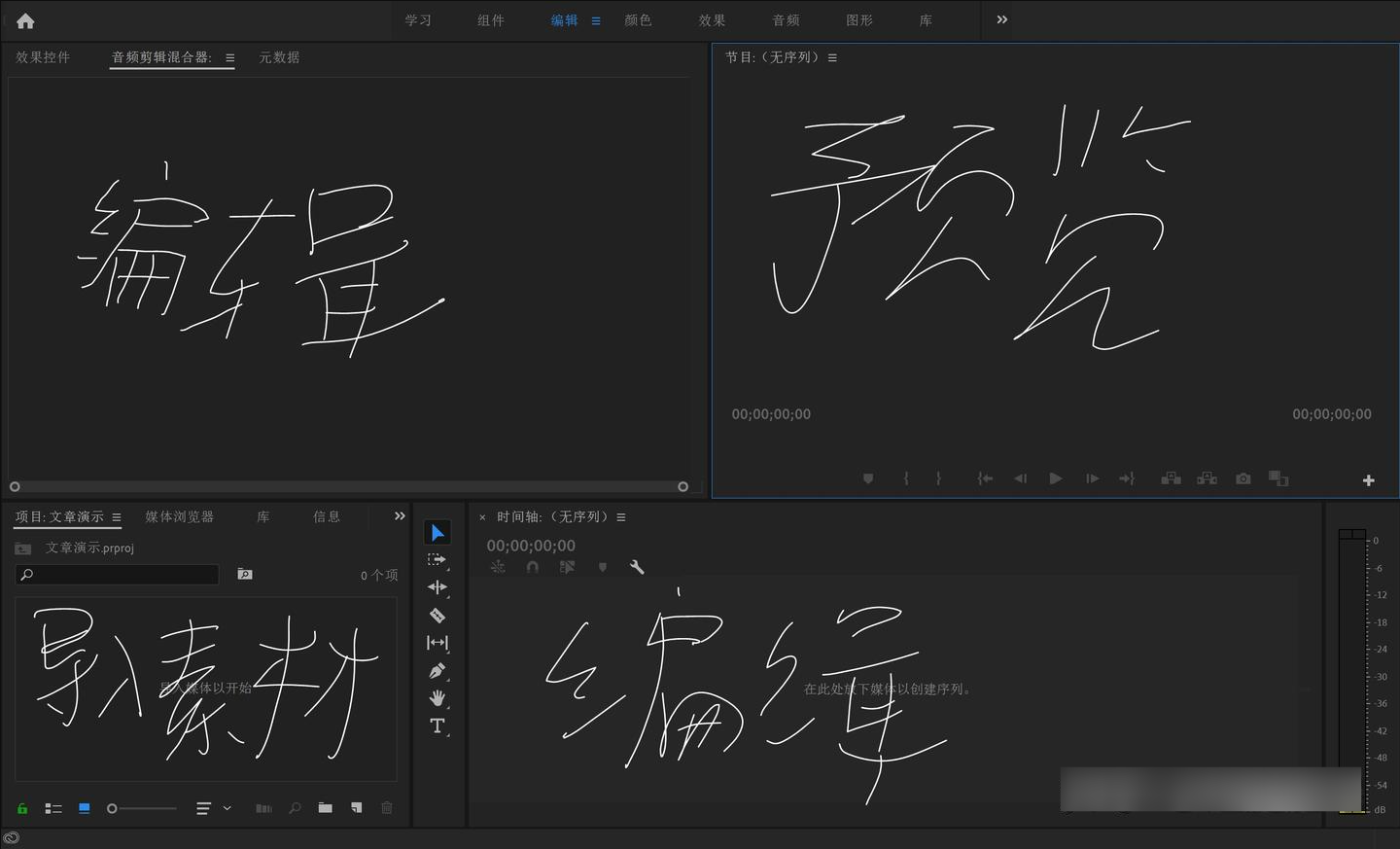Click the thumbnail zoom slider in project panel
The width and height of the screenshot is (1400, 849).
(141, 808)
